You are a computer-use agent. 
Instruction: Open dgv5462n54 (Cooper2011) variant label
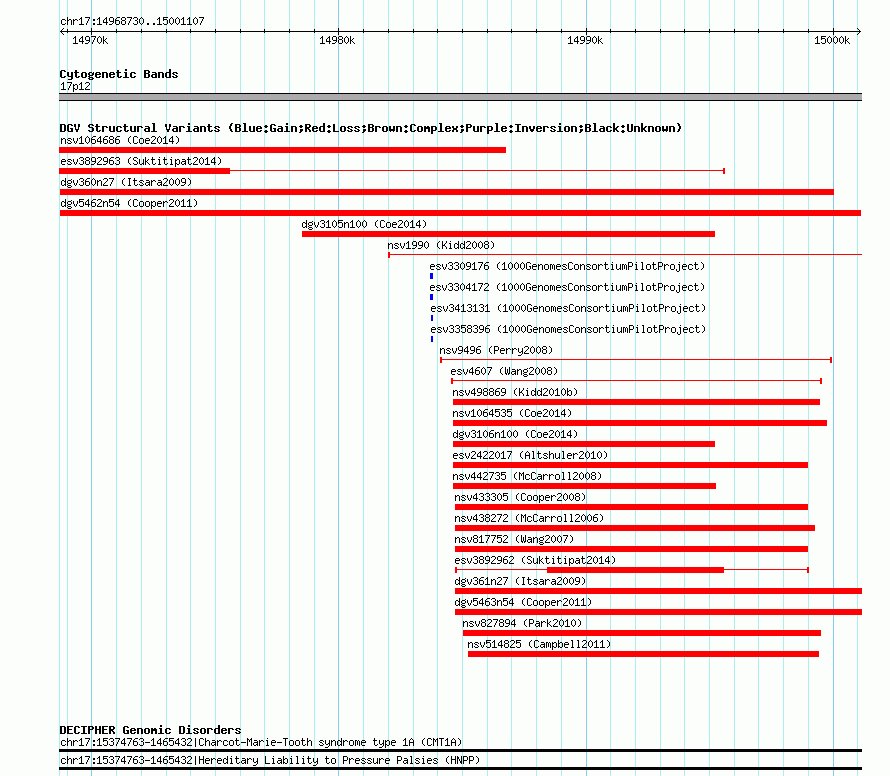click(129, 203)
